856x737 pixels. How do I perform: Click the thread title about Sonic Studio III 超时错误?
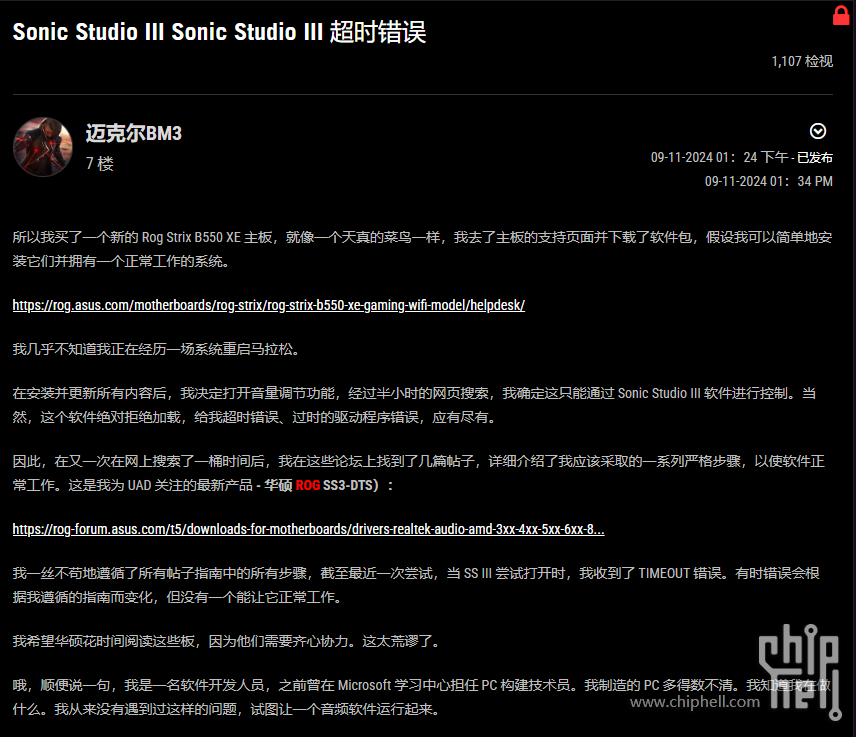pyautogui.click(x=219, y=32)
